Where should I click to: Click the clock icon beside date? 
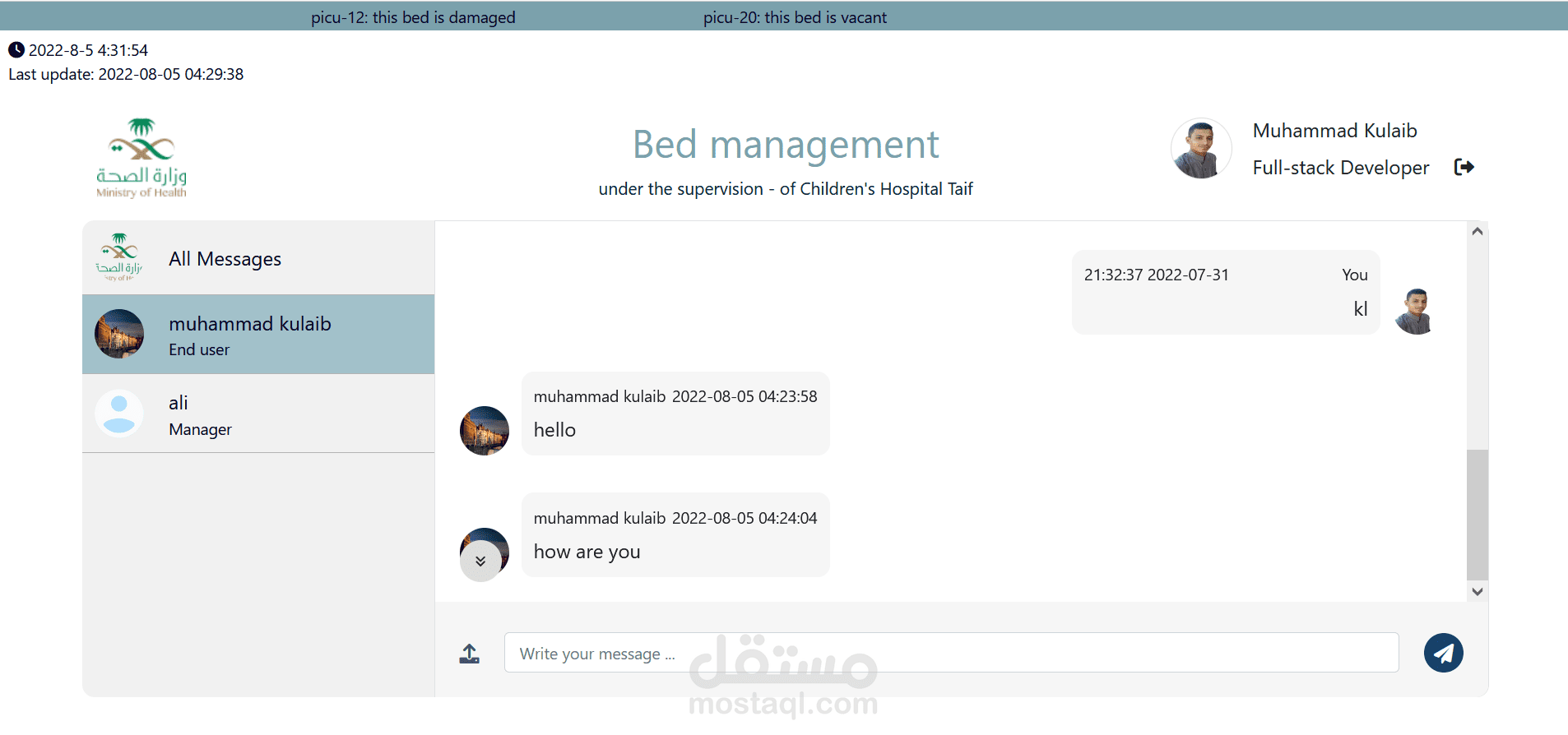coord(16,50)
